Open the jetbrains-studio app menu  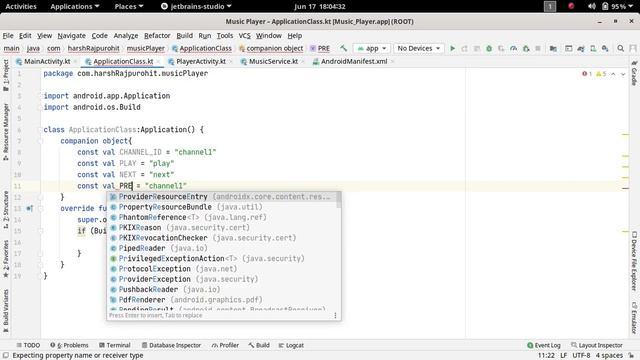(x=196, y=7)
